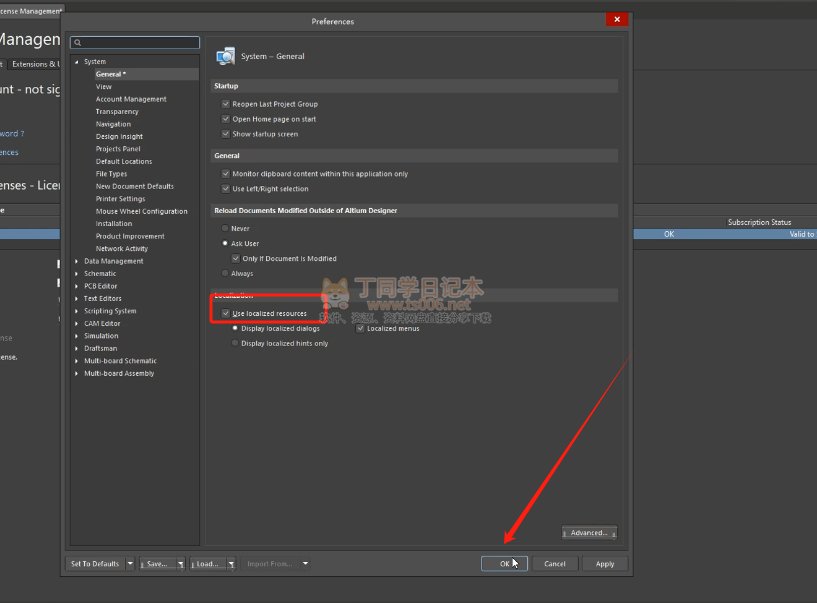817x603 pixels.
Task: Expand the Data Management tree node
Action: (x=77, y=261)
